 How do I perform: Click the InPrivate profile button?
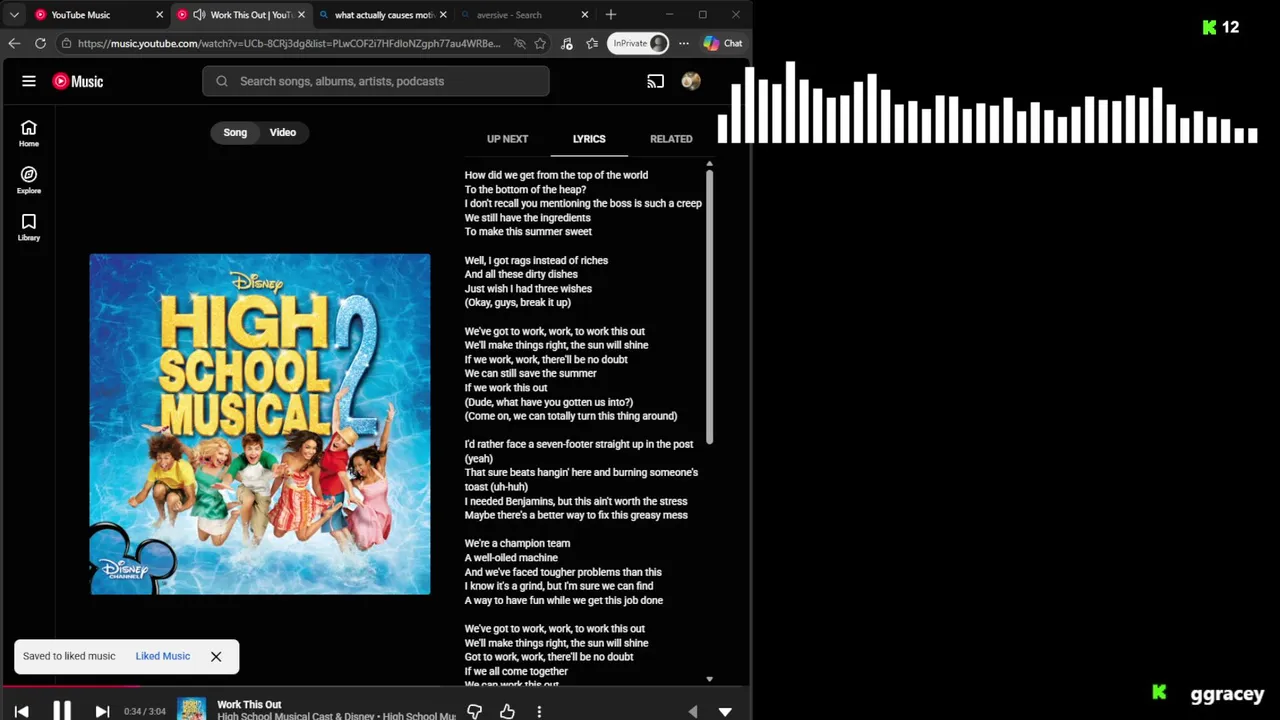pos(639,43)
